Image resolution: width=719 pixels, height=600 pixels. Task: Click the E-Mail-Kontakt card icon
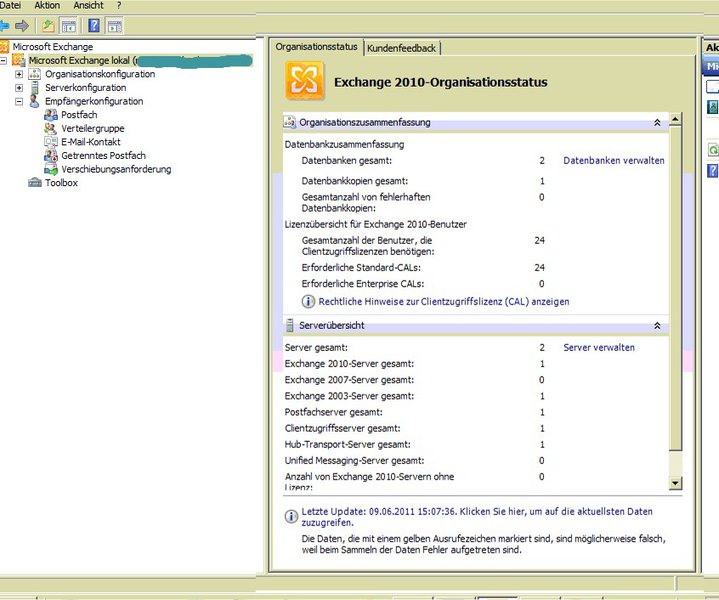click(x=50, y=142)
